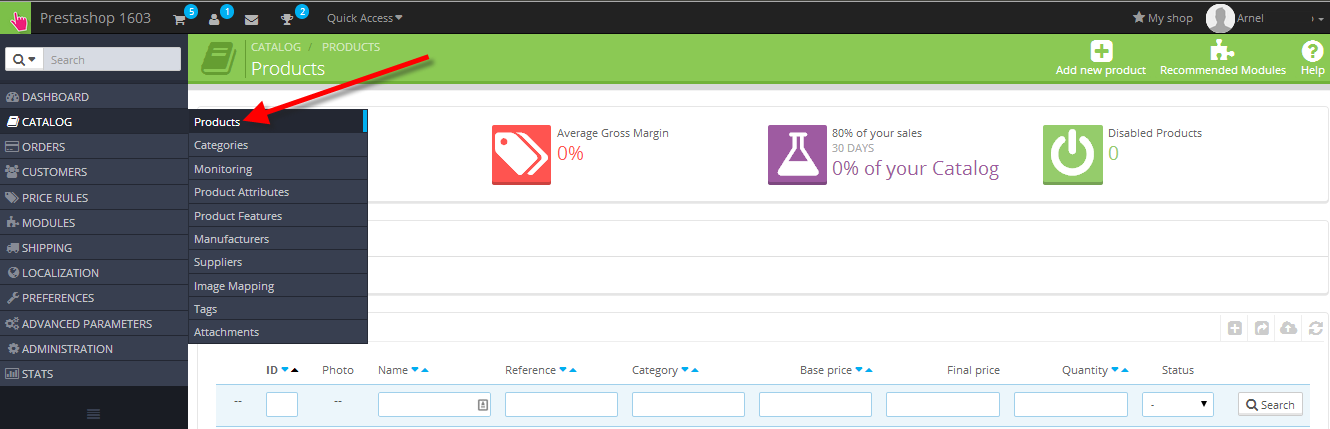Click the shopping cart orders notification icon
1330x429 pixels.
[180, 19]
